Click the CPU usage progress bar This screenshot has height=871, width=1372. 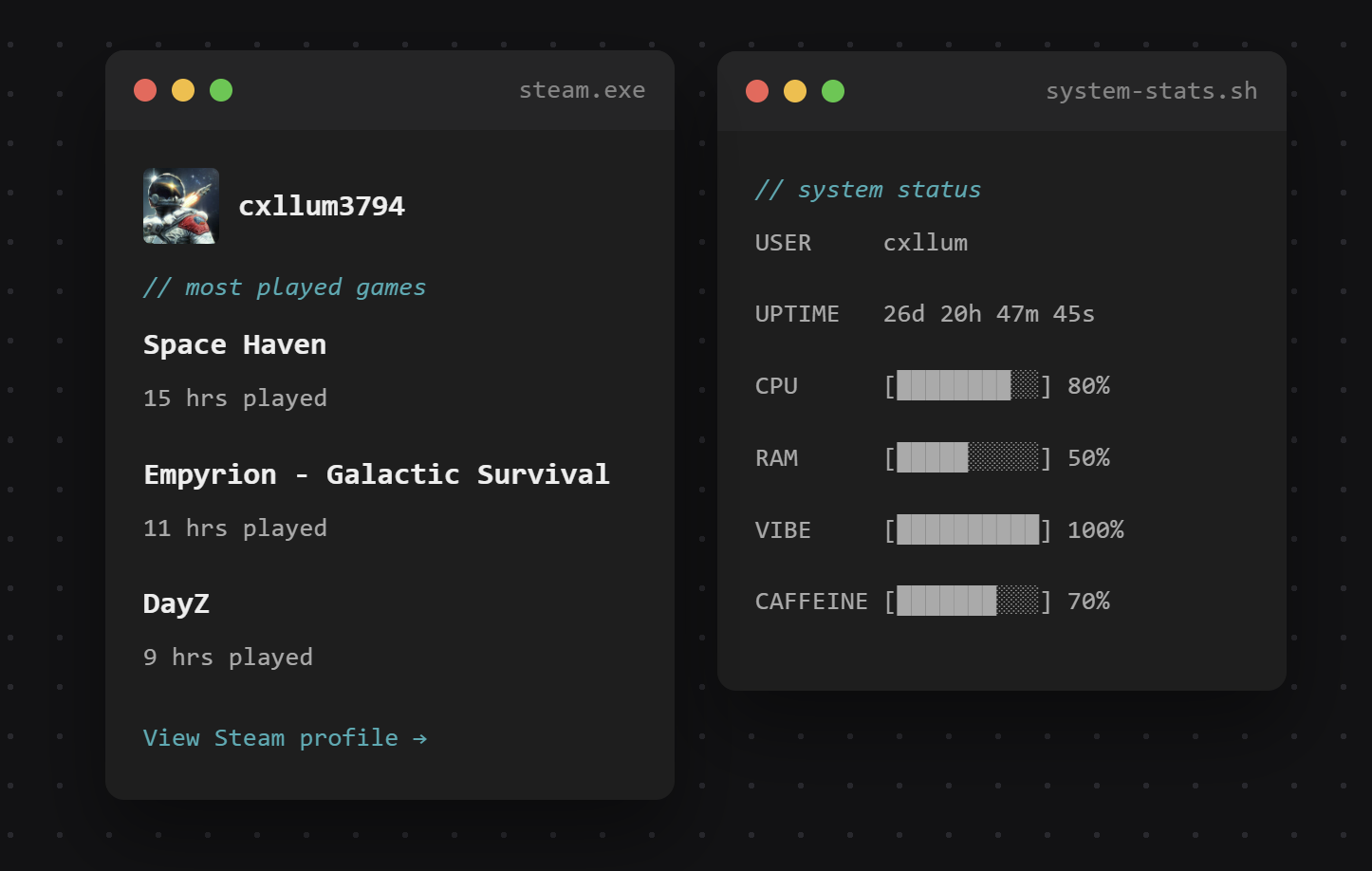click(x=968, y=386)
